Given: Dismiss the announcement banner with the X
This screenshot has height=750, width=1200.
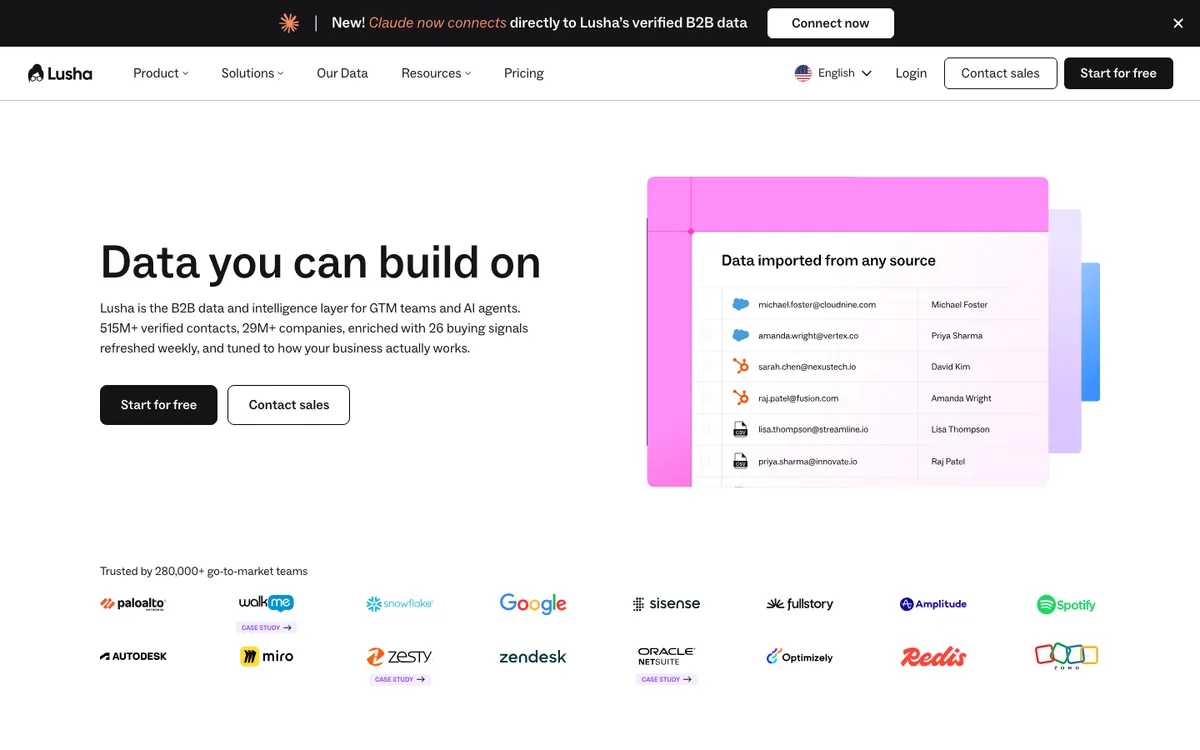Looking at the screenshot, I should coord(1178,23).
